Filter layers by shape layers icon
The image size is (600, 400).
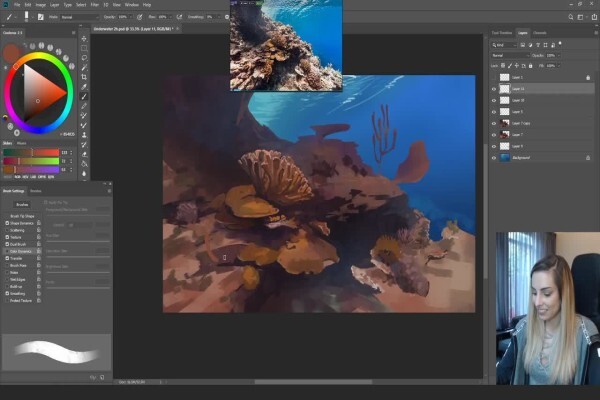(546, 45)
